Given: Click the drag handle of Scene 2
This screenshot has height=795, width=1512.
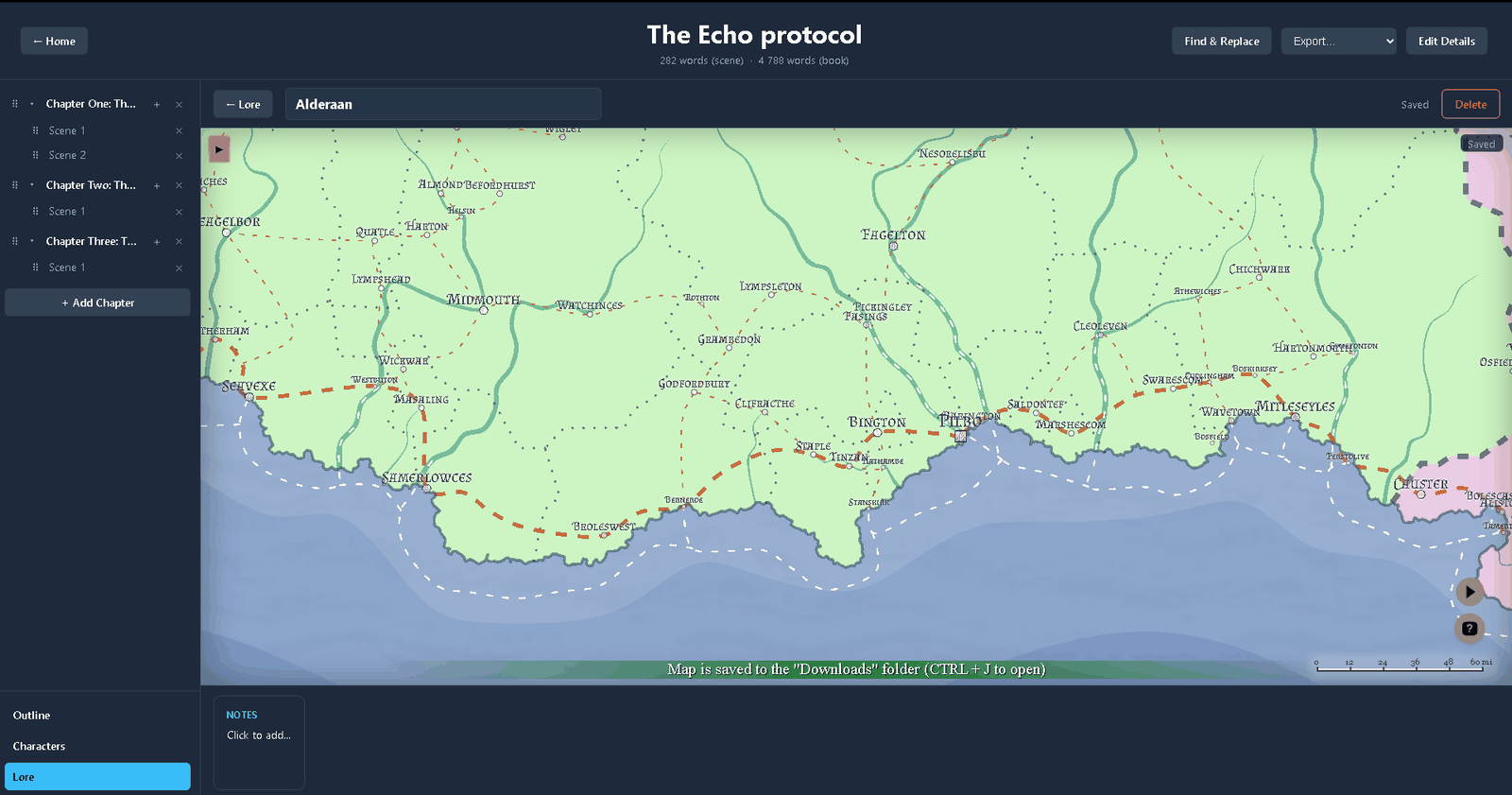Looking at the screenshot, I should [x=36, y=155].
